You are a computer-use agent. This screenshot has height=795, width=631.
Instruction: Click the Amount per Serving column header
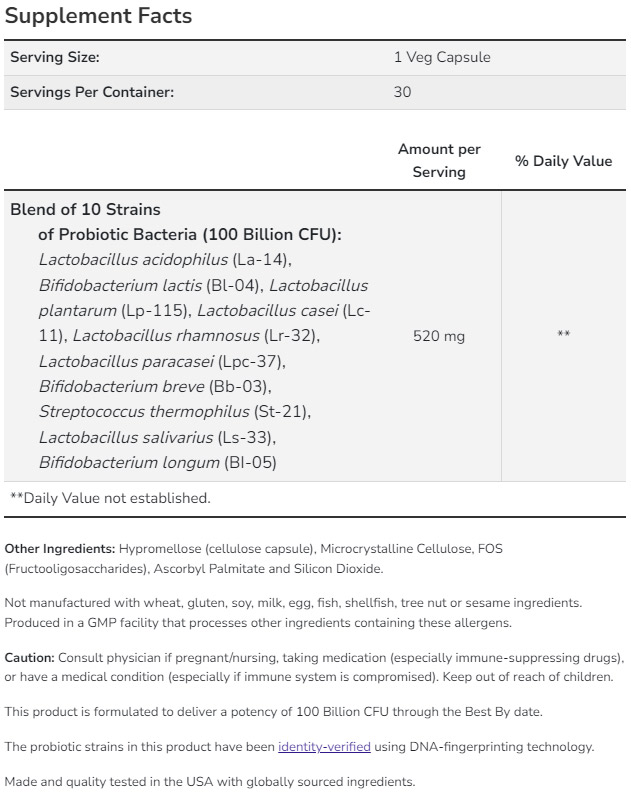tap(439, 160)
